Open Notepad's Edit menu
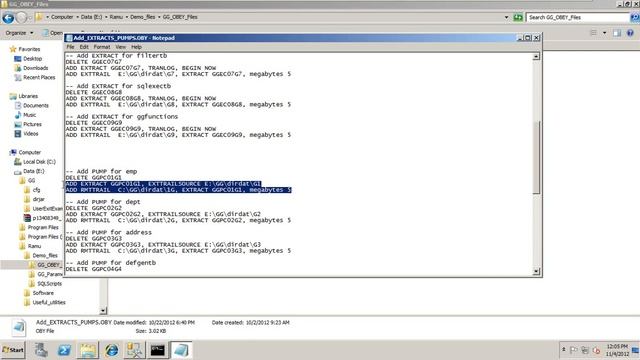 [x=84, y=47]
